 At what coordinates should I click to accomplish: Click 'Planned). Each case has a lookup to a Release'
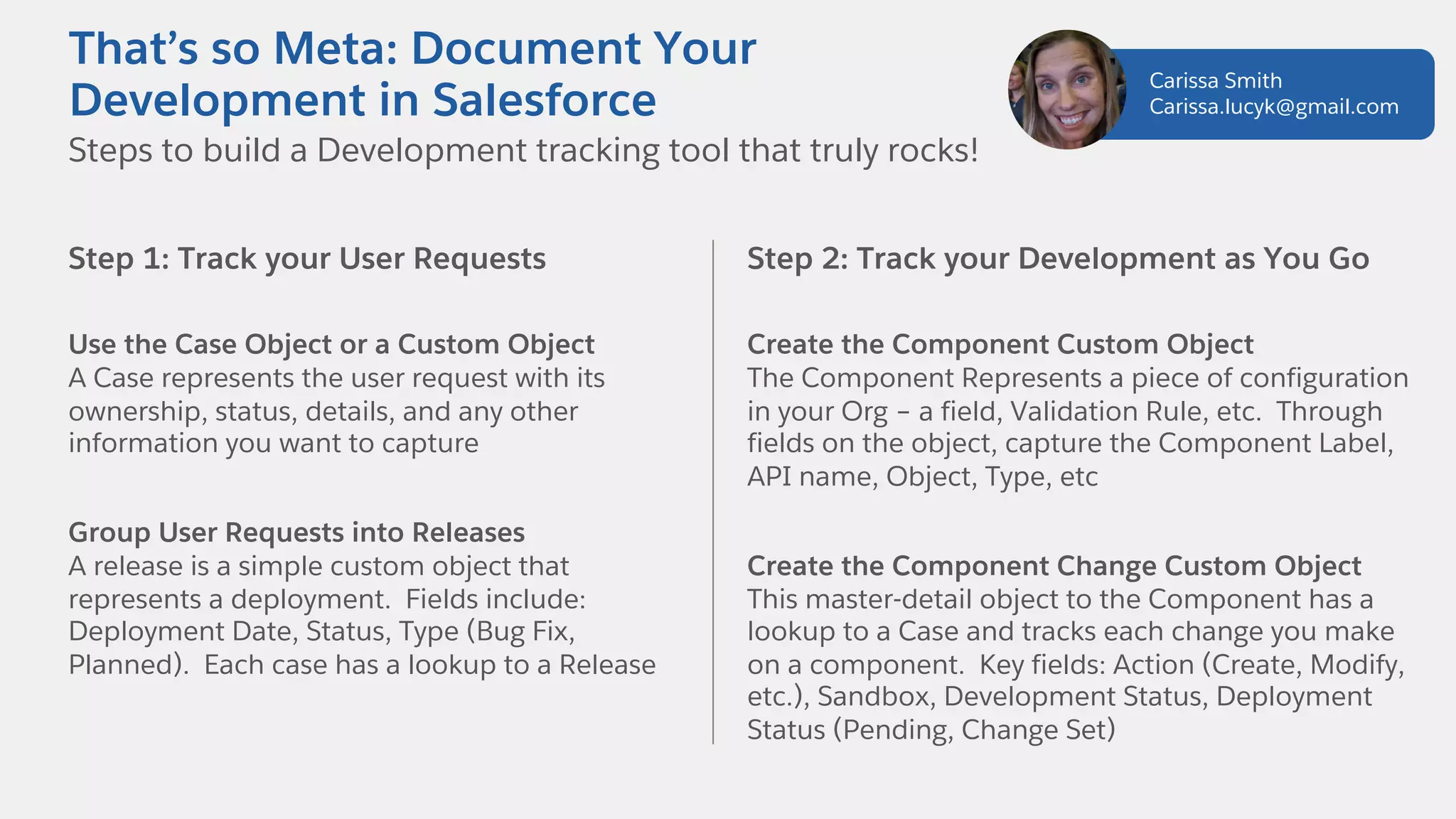tap(362, 665)
